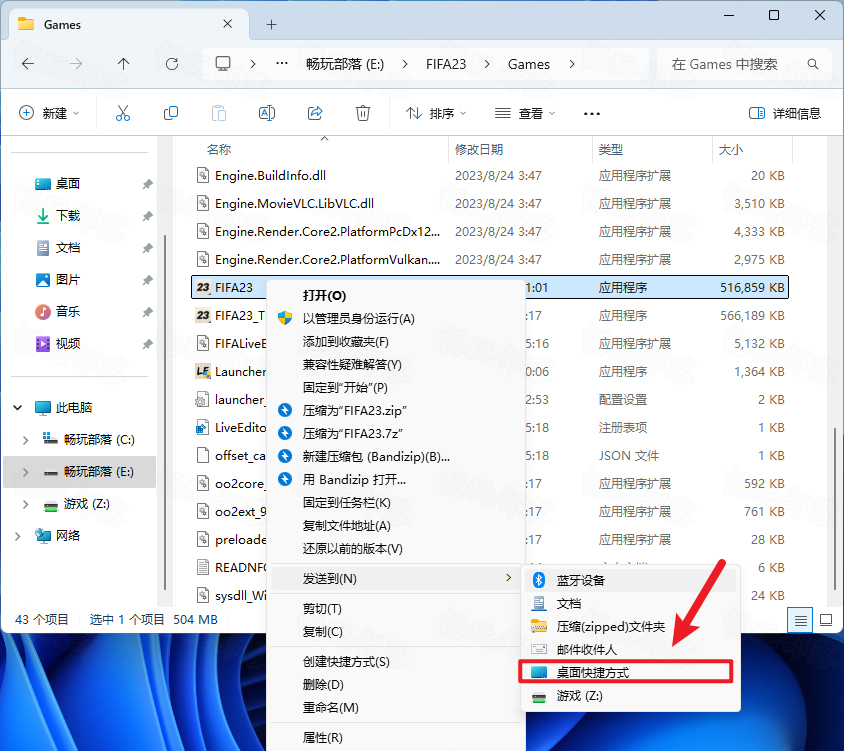The width and height of the screenshot is (844, 751).
Task: Open Videos (视频) in quick access
Action: [x=68, y=343]
